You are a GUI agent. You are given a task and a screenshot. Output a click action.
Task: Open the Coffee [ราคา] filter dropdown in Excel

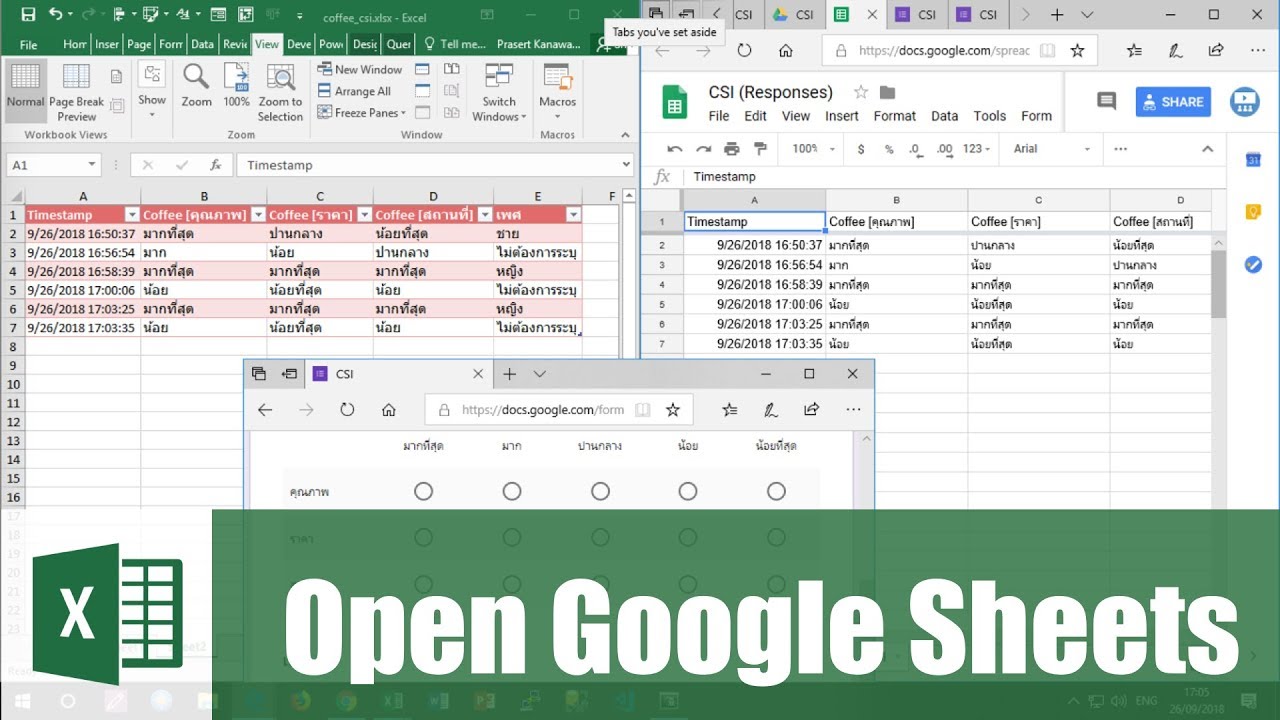[363, 215]
